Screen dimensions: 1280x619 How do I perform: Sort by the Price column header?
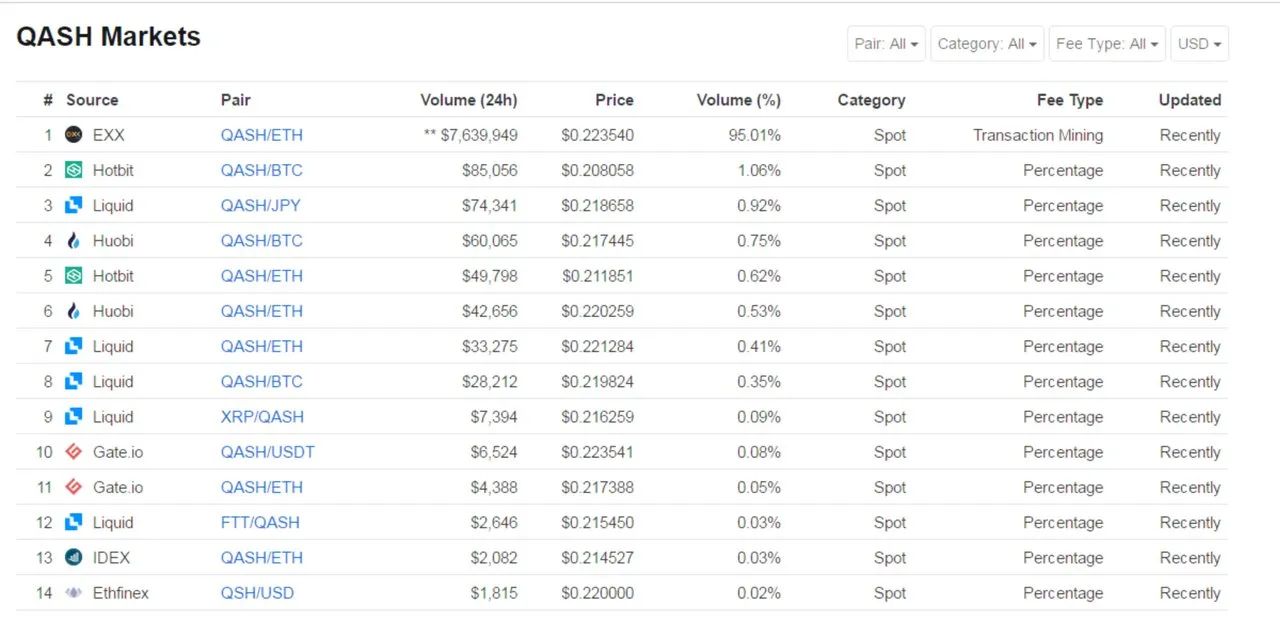coord(614,100)
